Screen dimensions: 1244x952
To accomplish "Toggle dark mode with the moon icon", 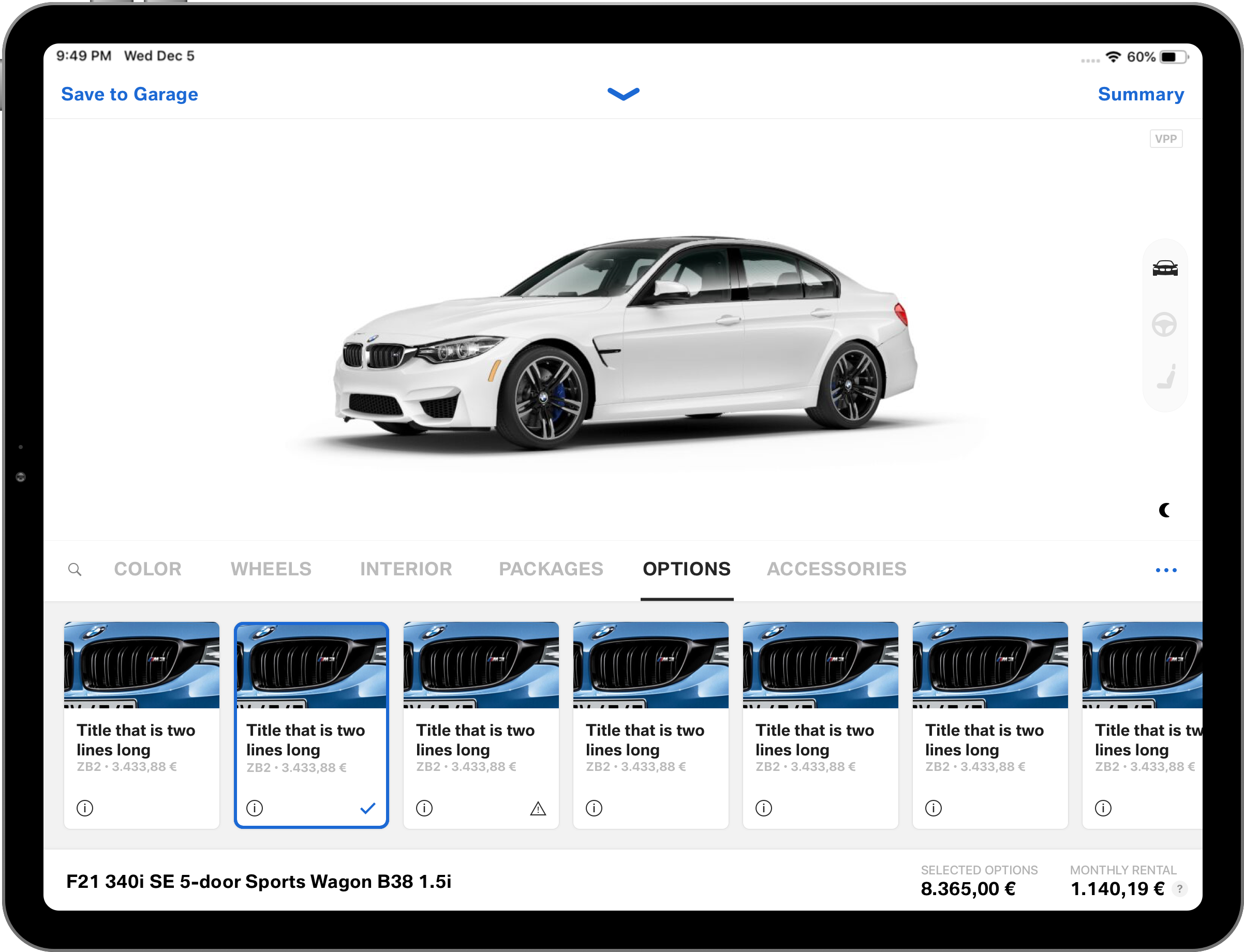I will pyautogui.click(x=1166, y=509).
